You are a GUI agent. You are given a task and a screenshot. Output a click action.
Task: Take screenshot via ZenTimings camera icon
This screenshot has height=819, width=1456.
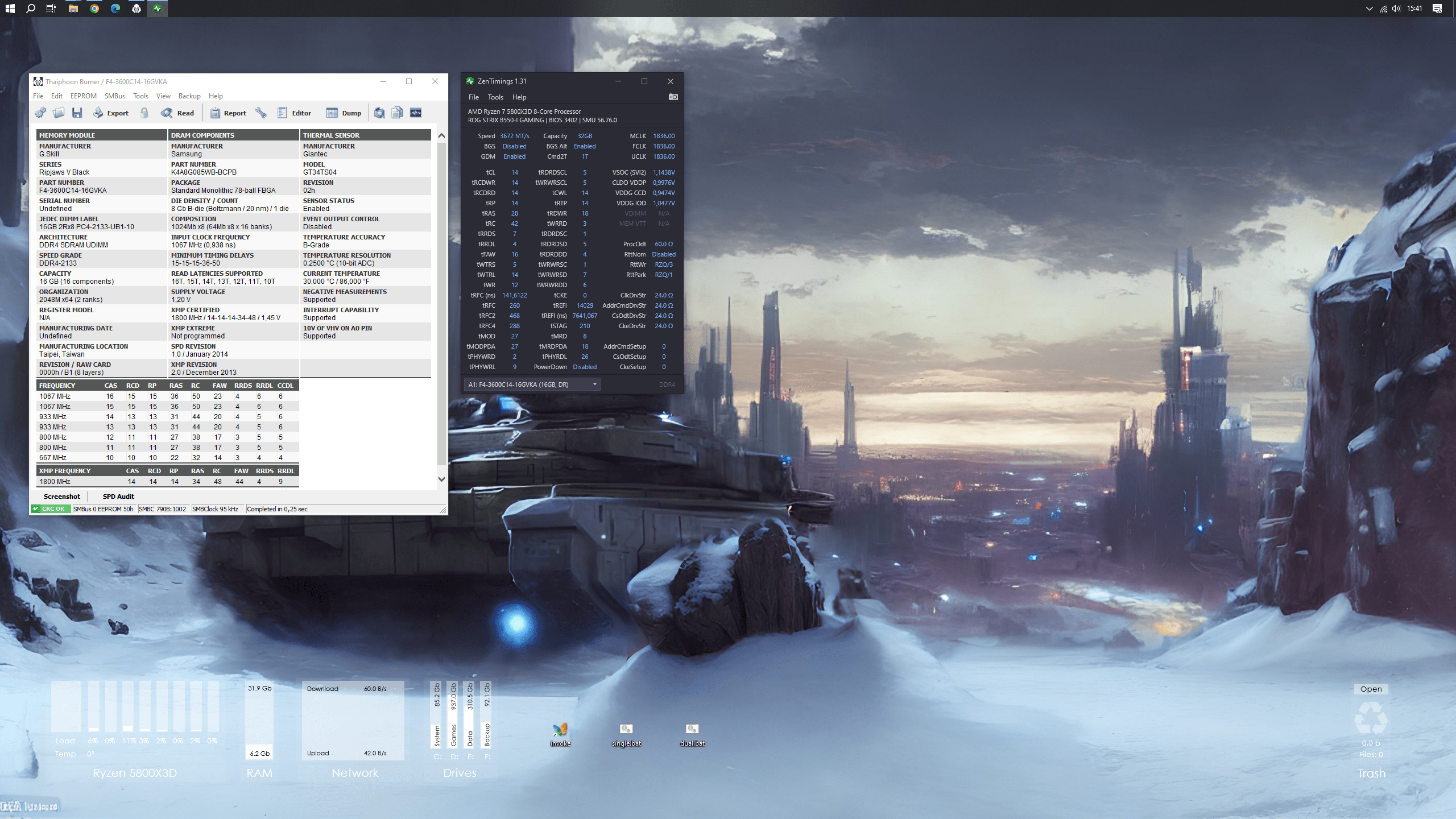pyautogui.click(x=673, y=97)
